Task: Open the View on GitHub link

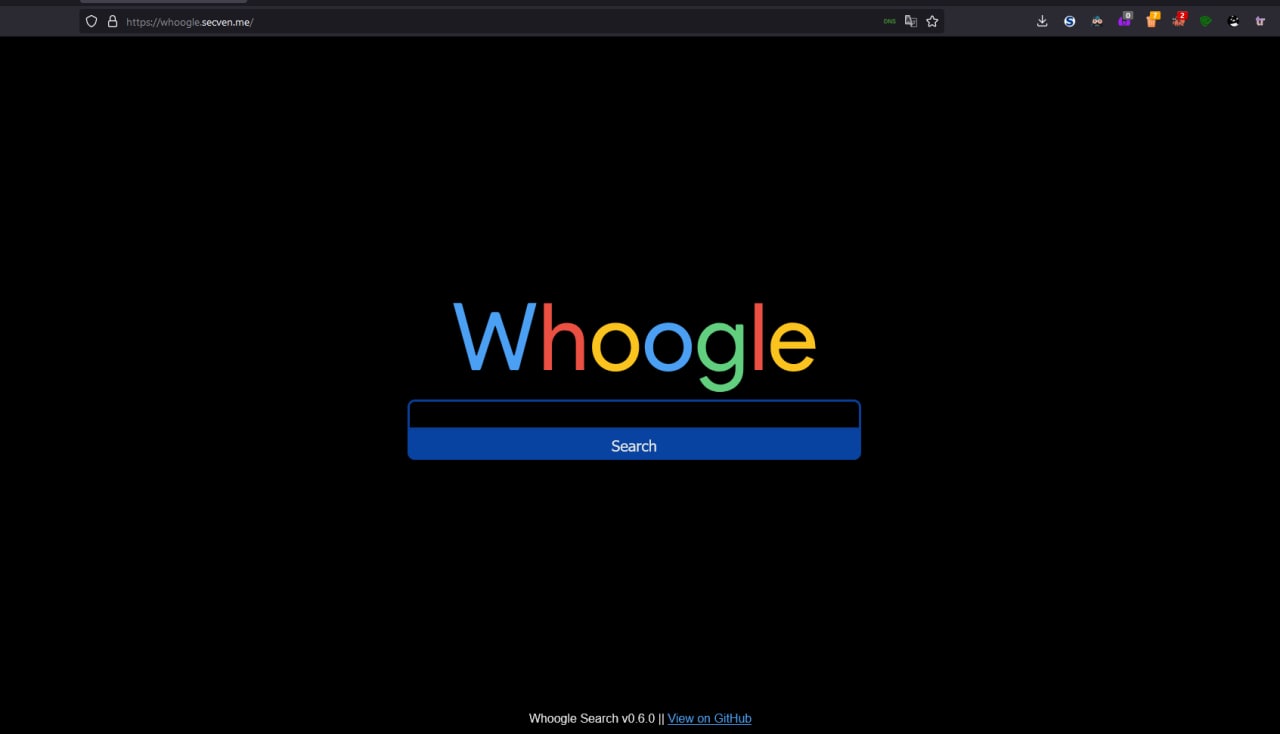Action: pyautogui.click(x=709, y=718)
